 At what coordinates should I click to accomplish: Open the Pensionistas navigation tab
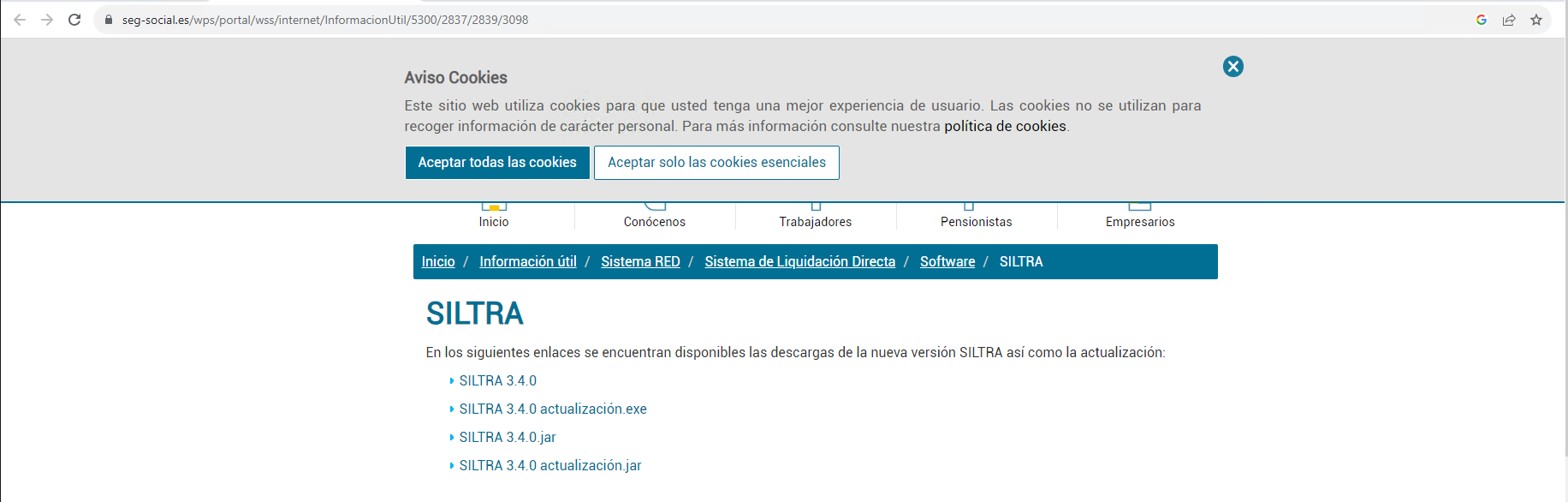(977, 216)
